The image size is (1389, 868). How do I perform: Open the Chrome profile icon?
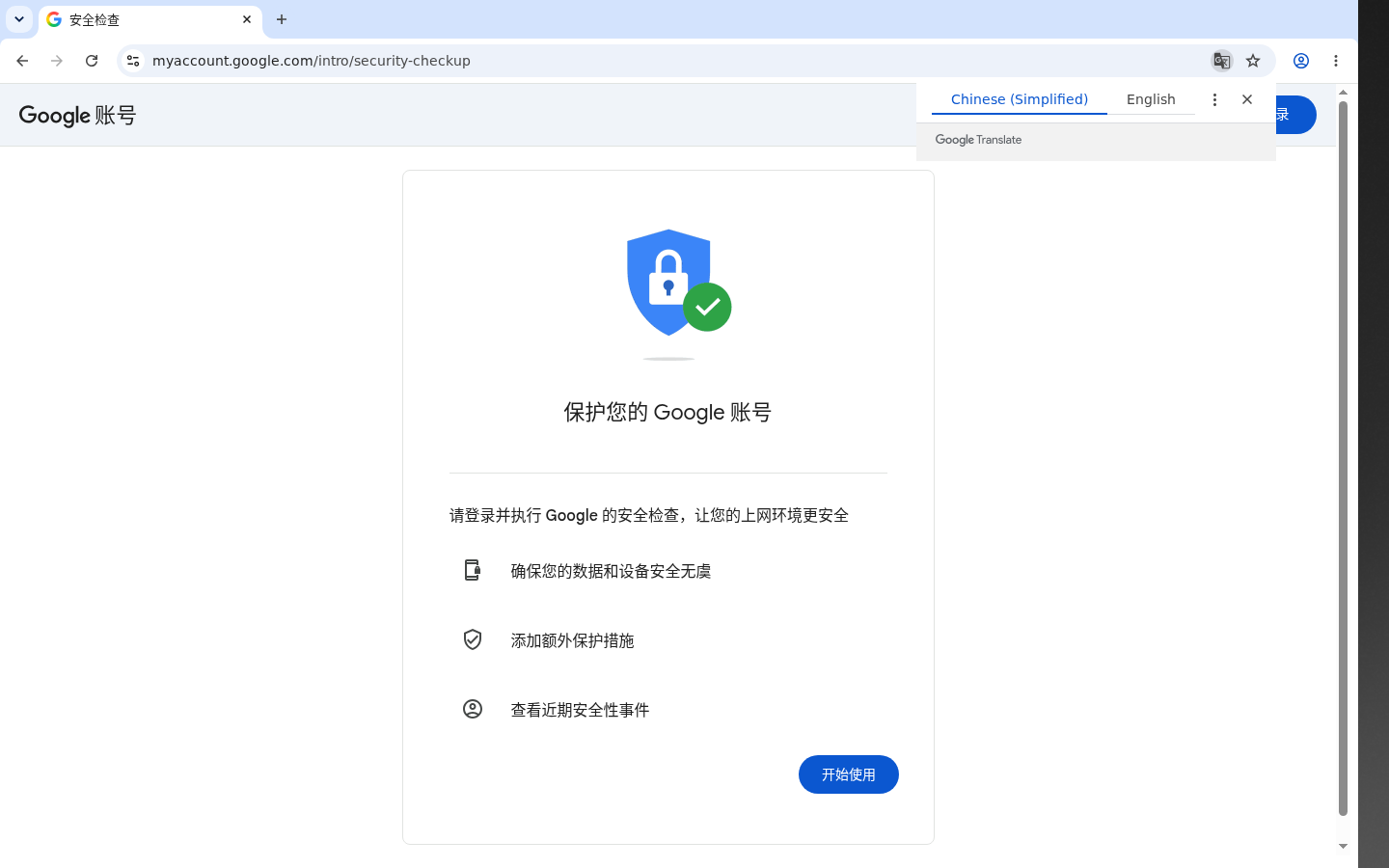[1301, 61]
